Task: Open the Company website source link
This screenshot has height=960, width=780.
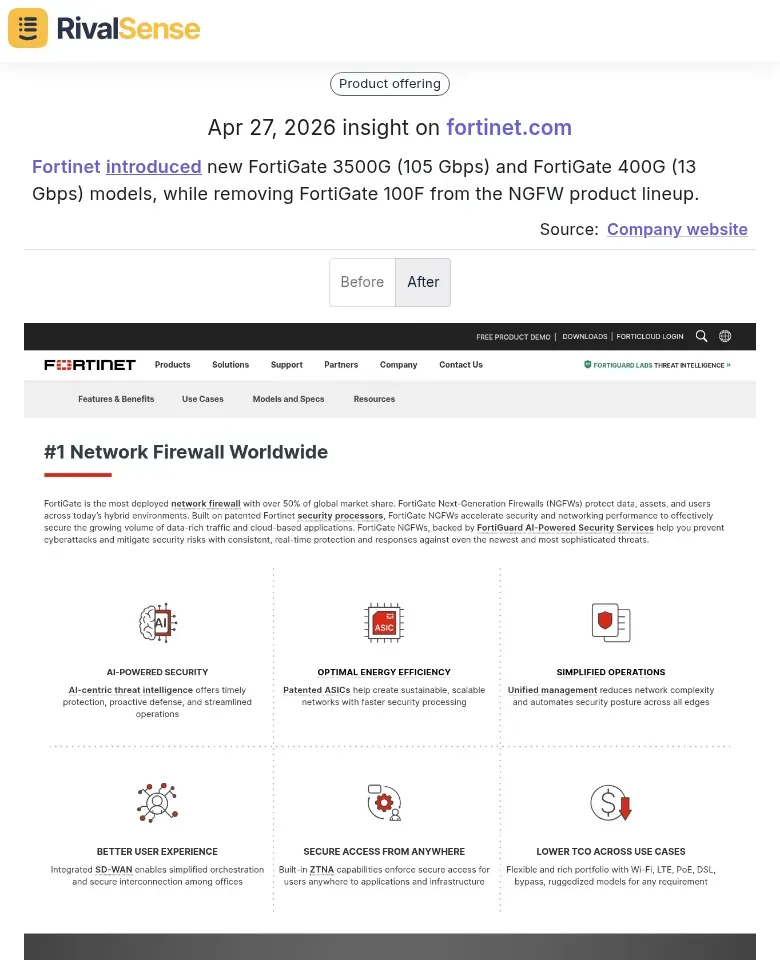Action: [677, 229]
